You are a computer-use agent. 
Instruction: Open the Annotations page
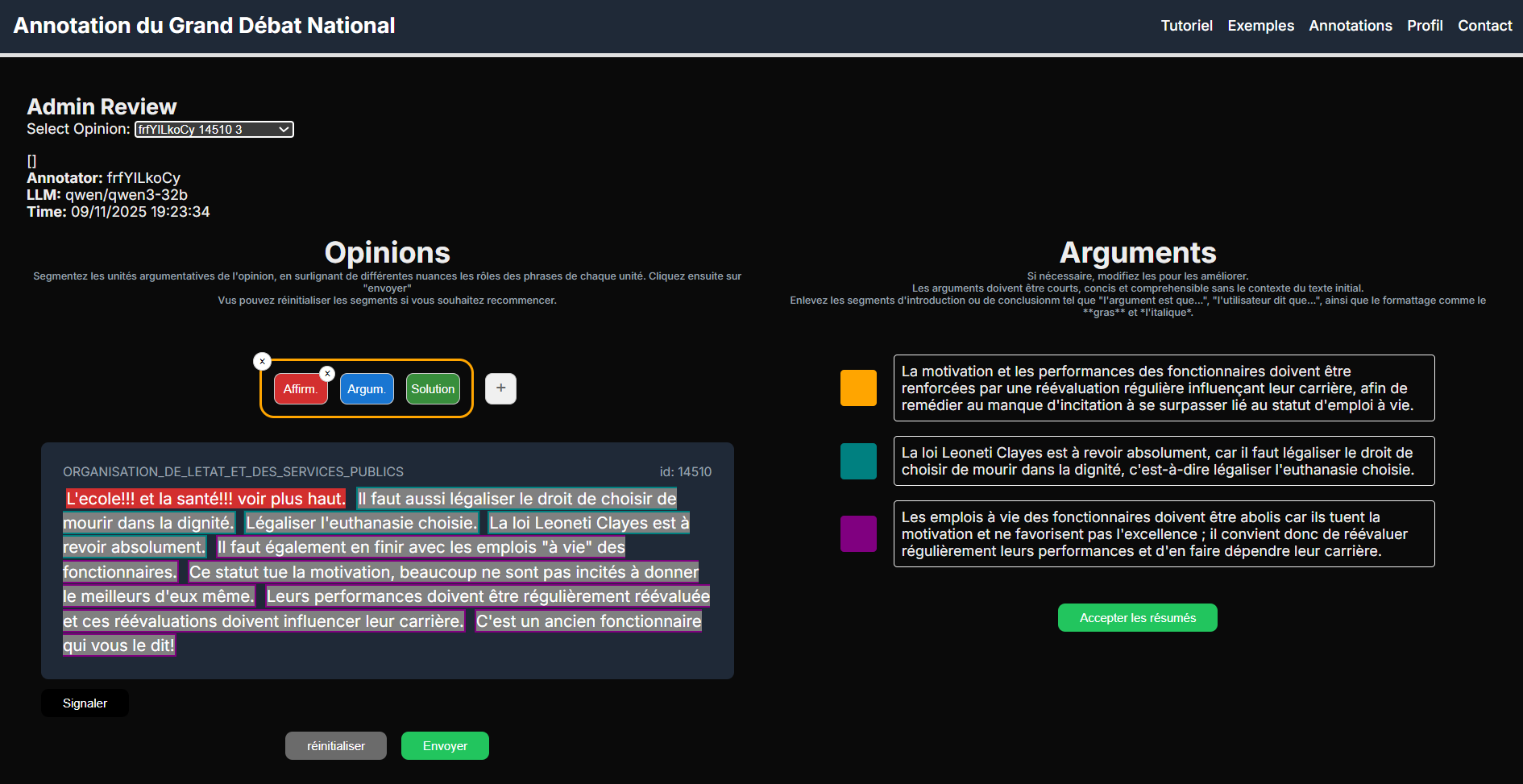(1351, 26)
